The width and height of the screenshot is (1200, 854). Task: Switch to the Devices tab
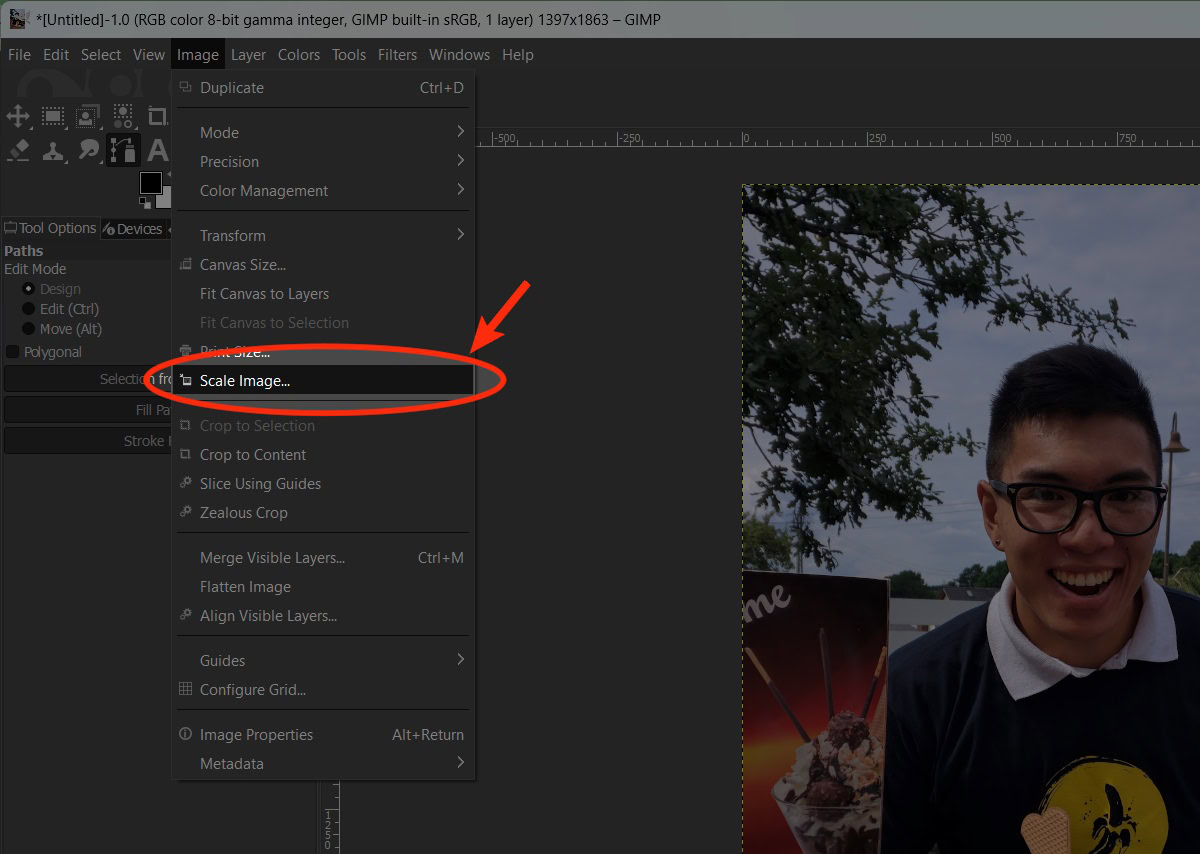pyautogui.click(x=133, y=229)
